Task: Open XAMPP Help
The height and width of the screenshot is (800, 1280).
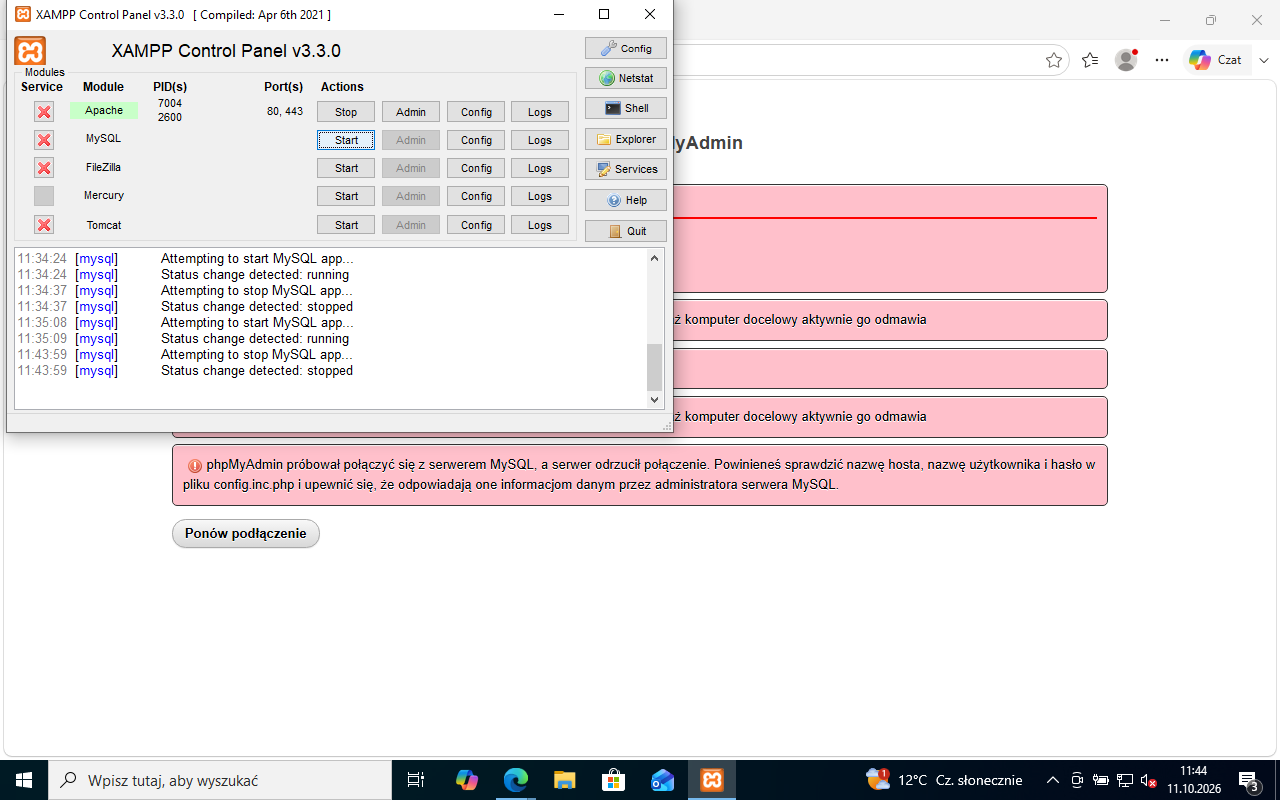Action: point(626,200)
